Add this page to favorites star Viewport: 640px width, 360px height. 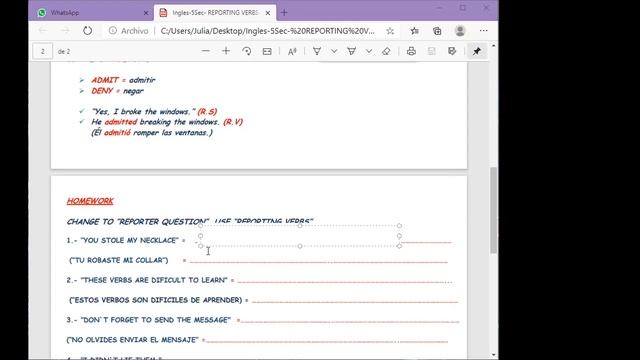(390, 31)
